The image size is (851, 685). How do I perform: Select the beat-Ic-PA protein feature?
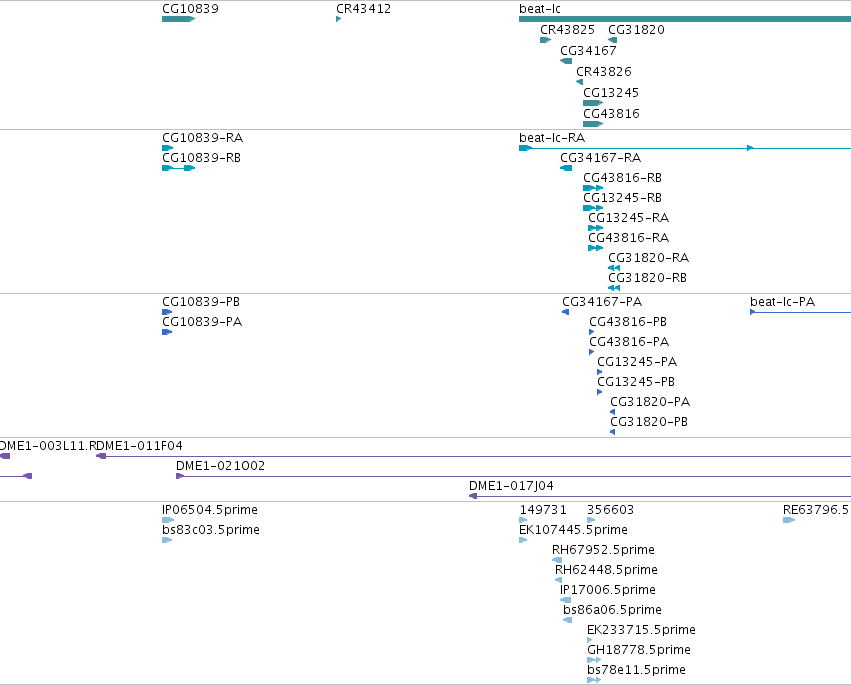800,312
